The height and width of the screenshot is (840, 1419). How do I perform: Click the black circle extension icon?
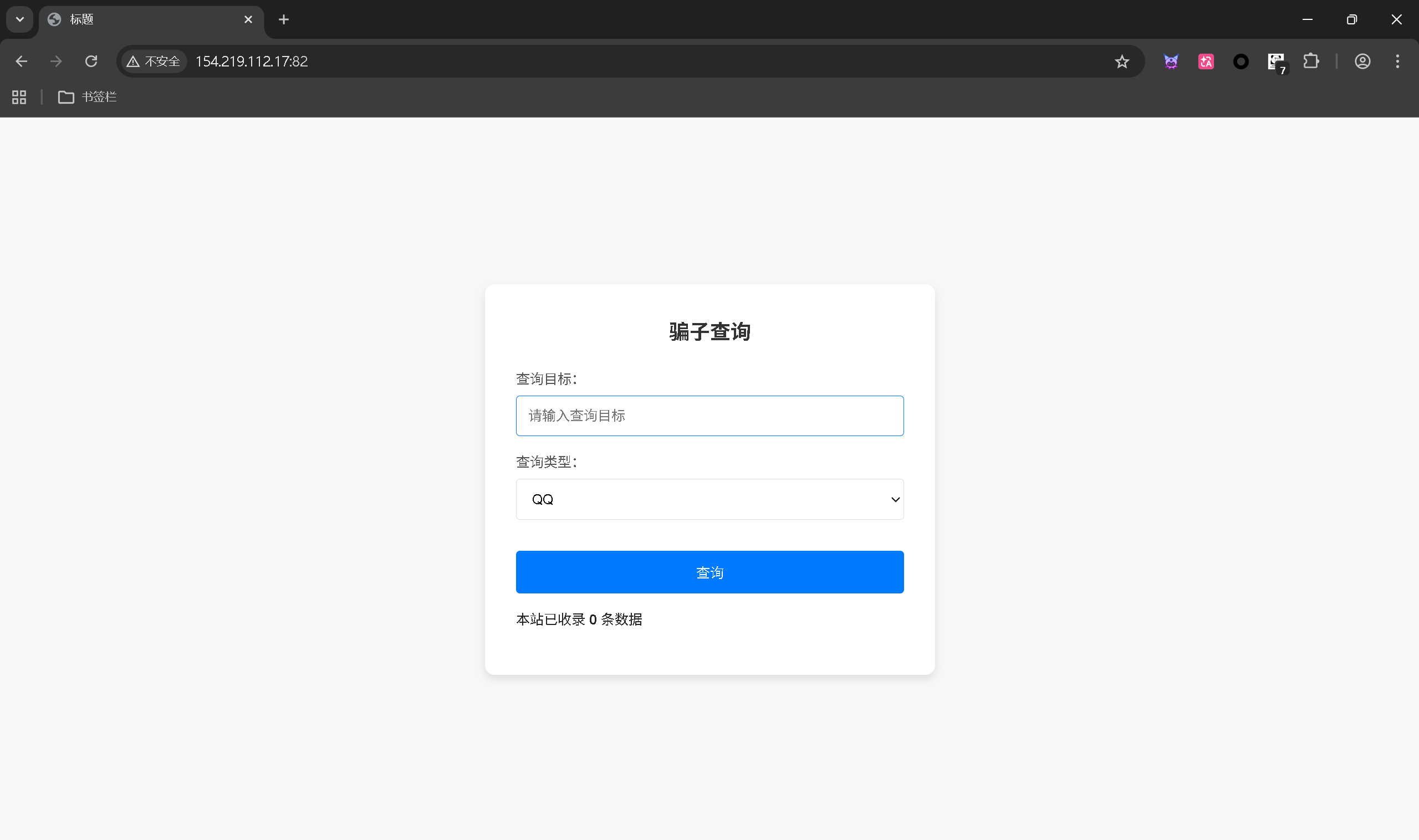coord(1241,62)
